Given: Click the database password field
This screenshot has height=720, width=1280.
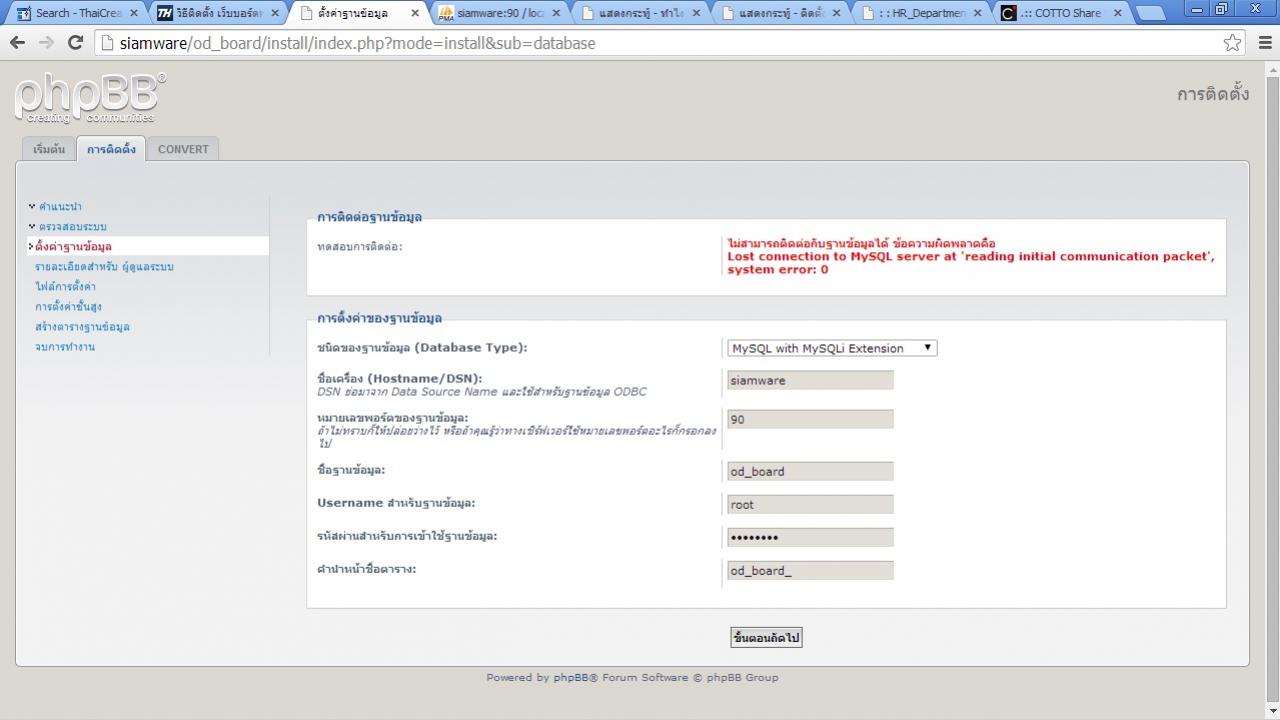Looking at the screenshot, I should point(810,537).
